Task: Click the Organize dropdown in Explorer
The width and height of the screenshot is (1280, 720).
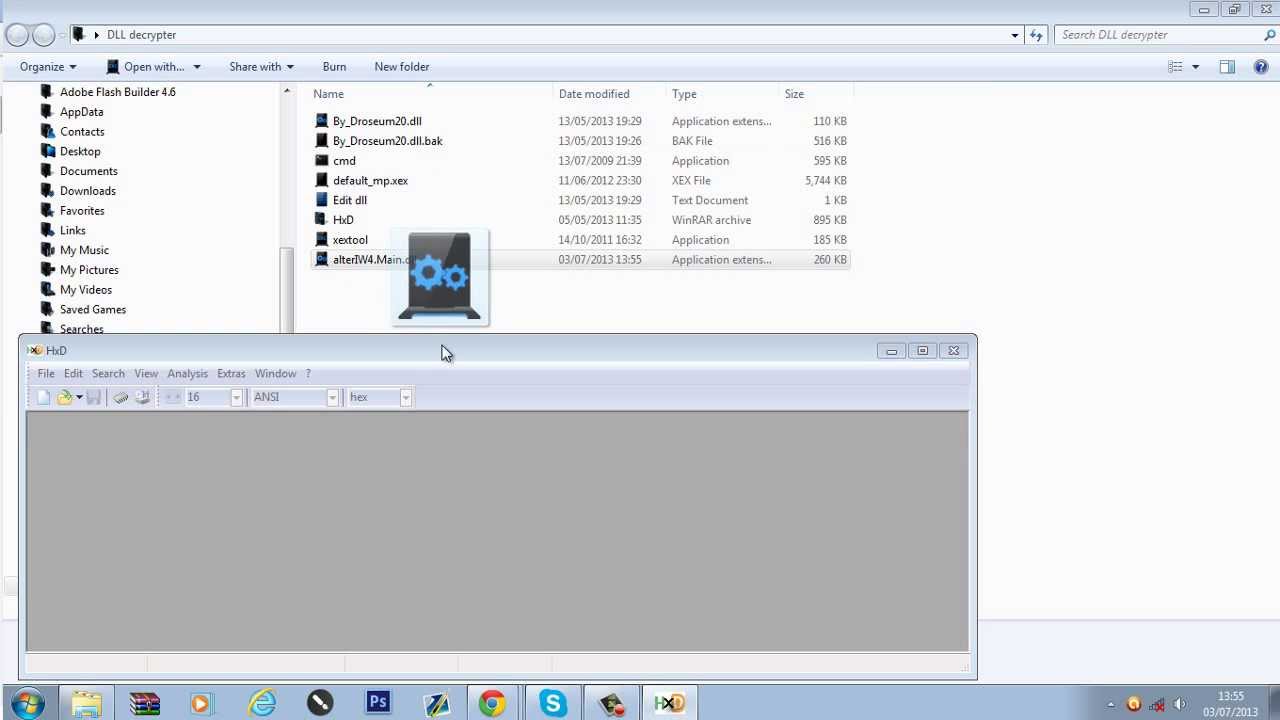Action: pos(48,67)
